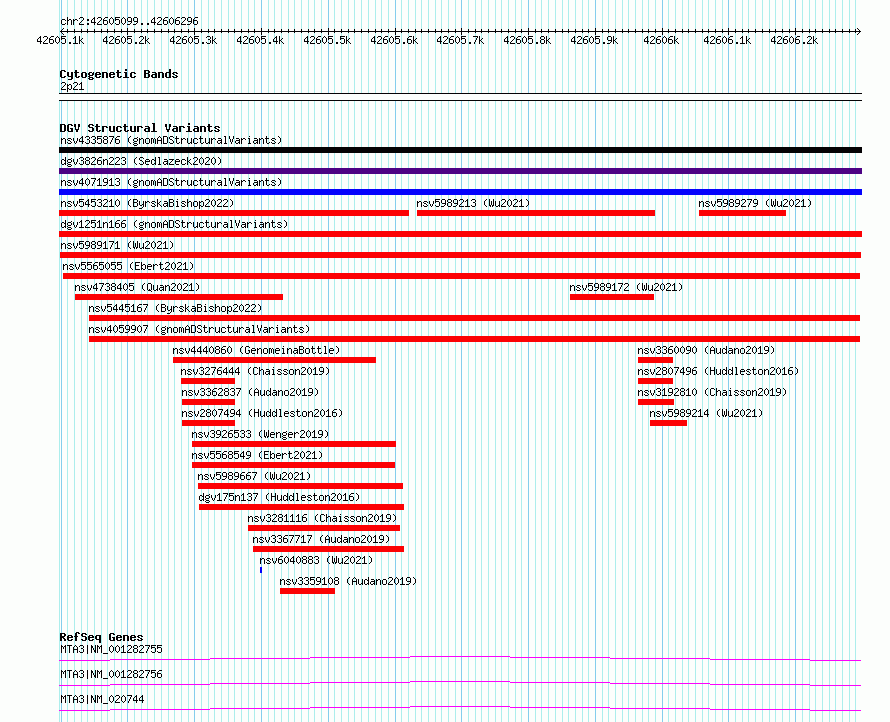This screenshot has height=722, width=890.
Task: Click ruler tick labeled 42605.8k
Action: point(527,40)
